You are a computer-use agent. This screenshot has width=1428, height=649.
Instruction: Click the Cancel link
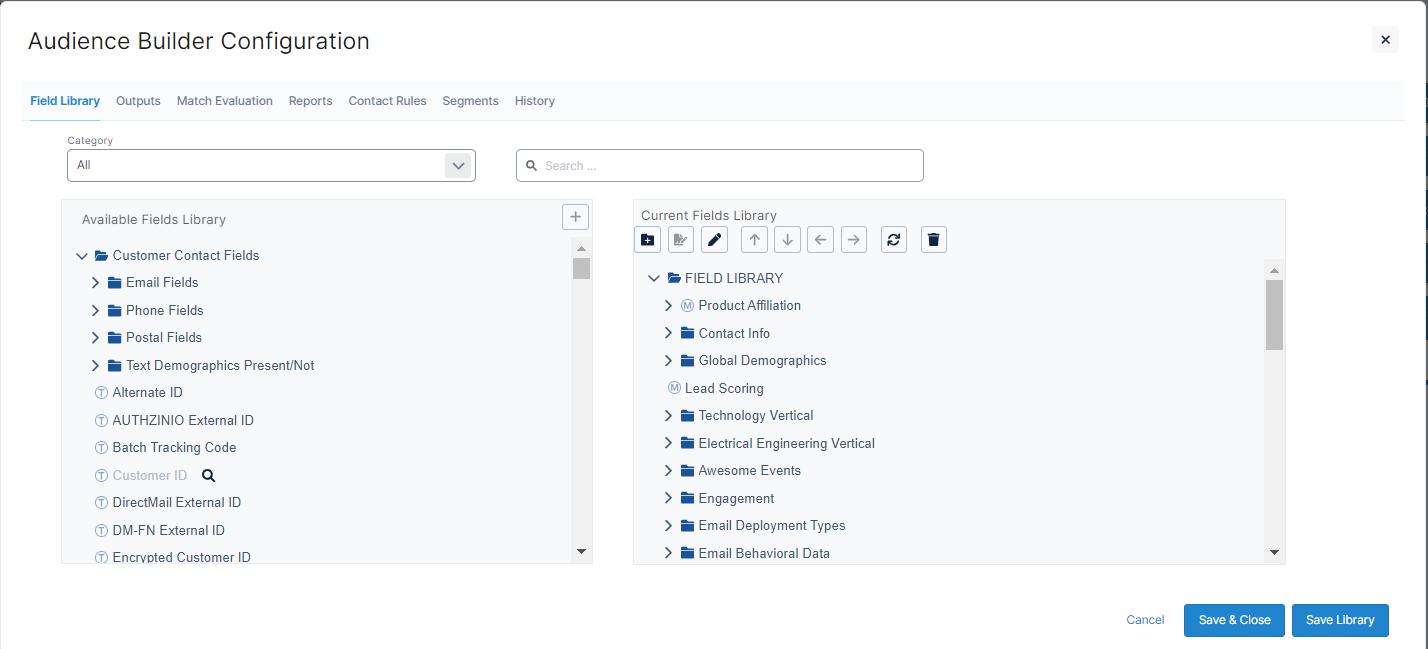click(1145, 620)
